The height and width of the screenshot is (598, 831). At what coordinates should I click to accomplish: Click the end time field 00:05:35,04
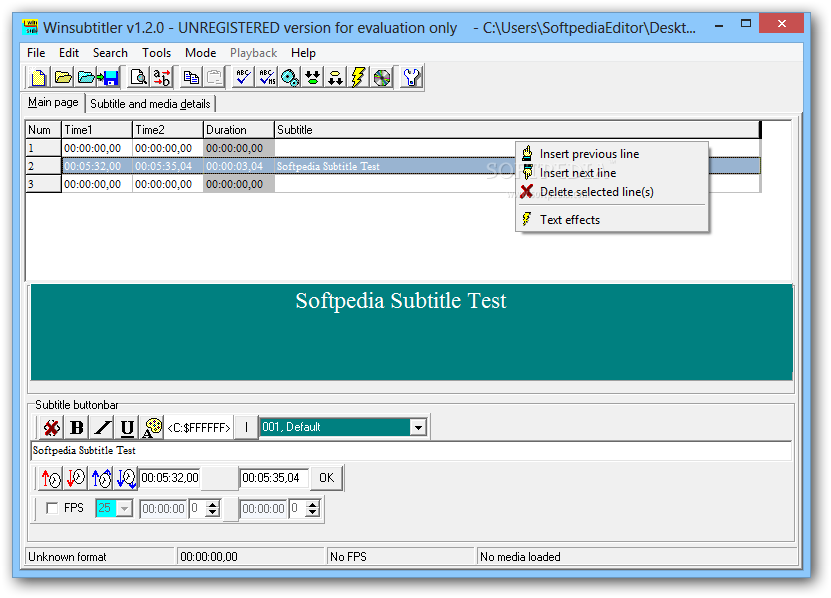point(273,478)
